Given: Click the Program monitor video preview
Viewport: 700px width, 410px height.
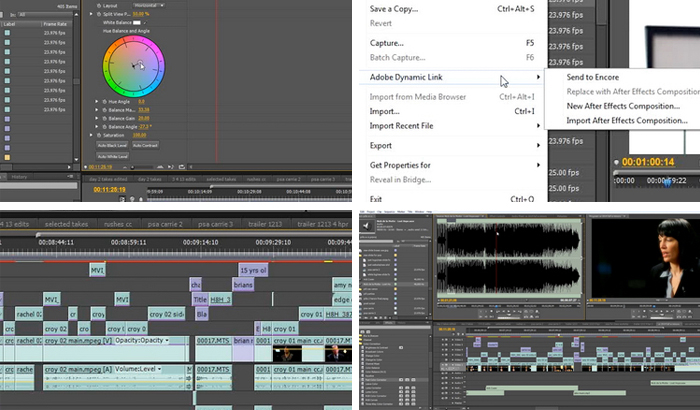Looking at the screenshot, I should click(644, 258).
